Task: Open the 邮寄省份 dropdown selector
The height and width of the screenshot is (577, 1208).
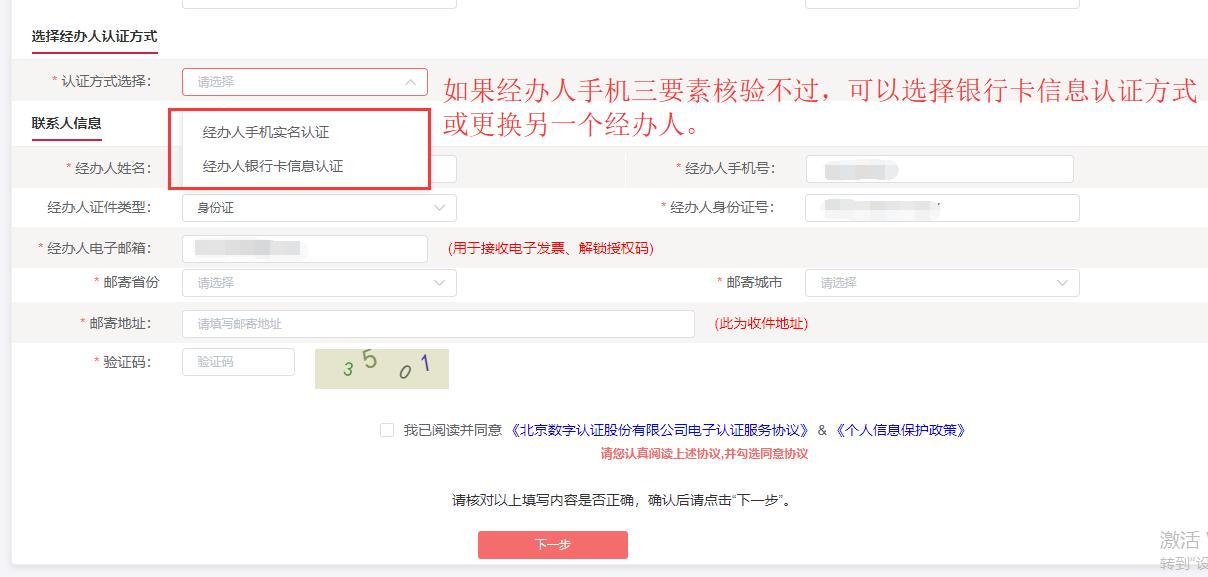Action: (318, 283)
